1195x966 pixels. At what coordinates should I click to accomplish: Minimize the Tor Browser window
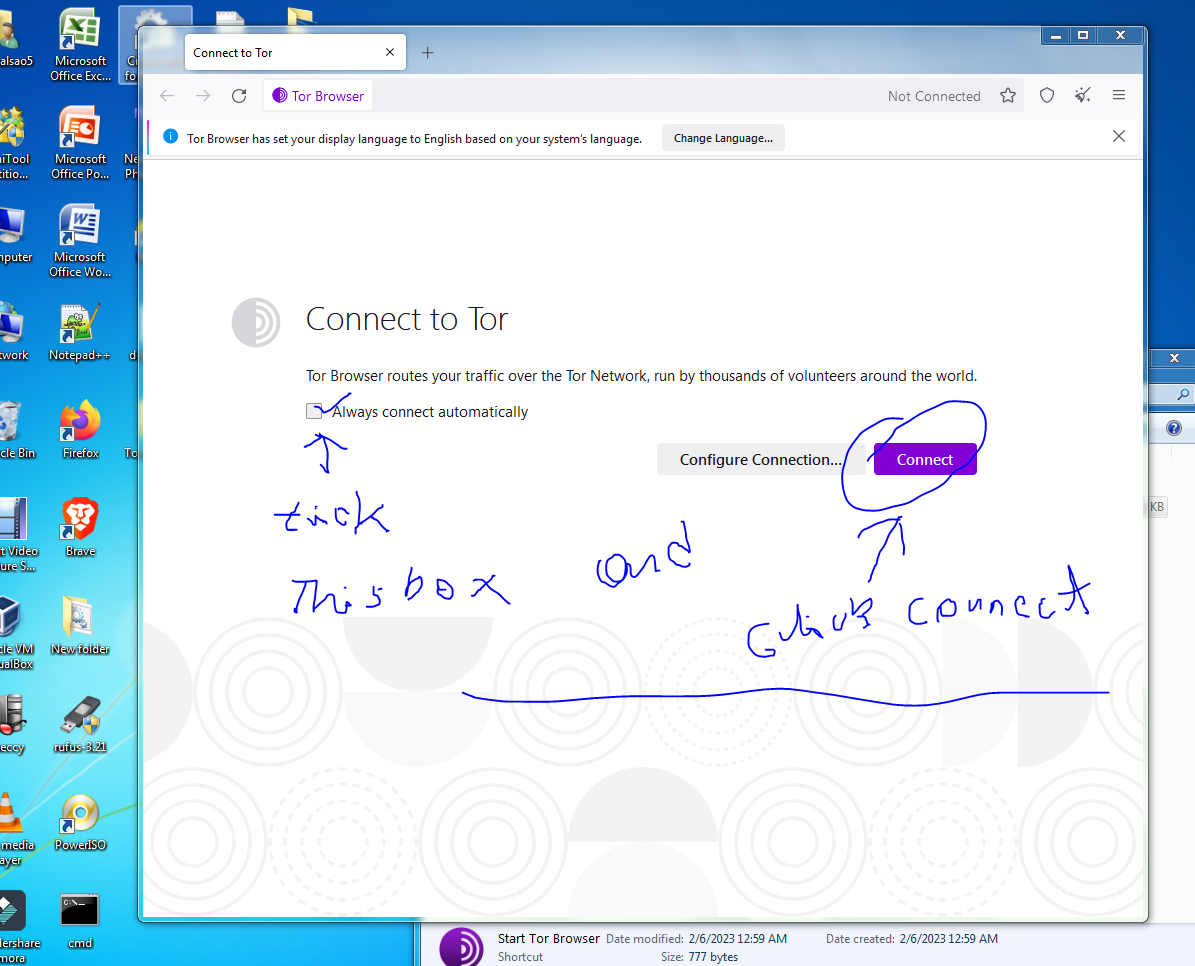point(1056,36)
